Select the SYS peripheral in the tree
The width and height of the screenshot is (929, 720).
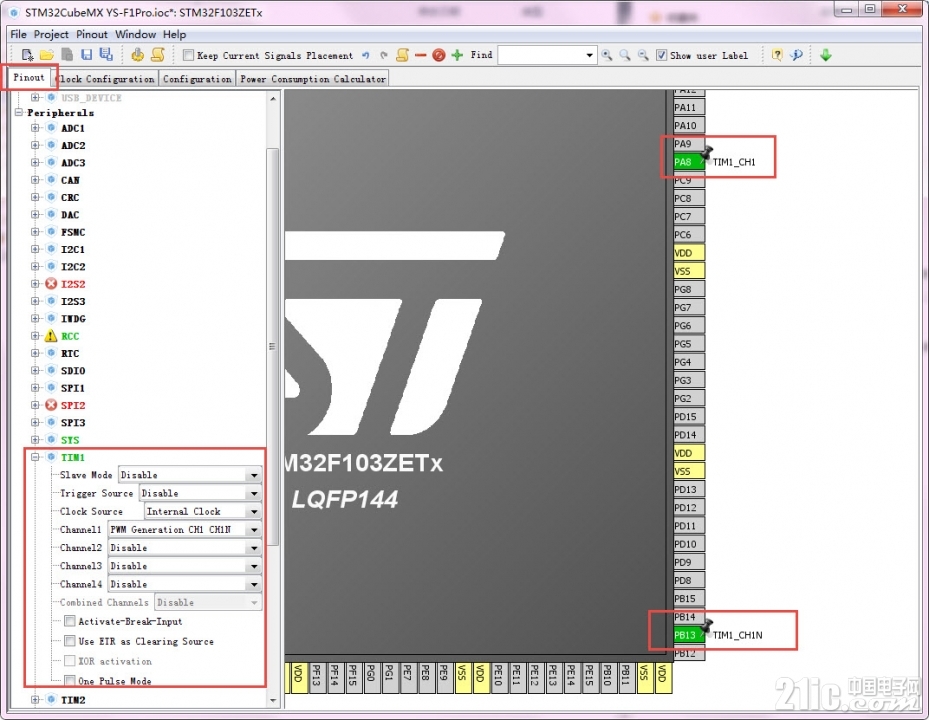point(70,440)
